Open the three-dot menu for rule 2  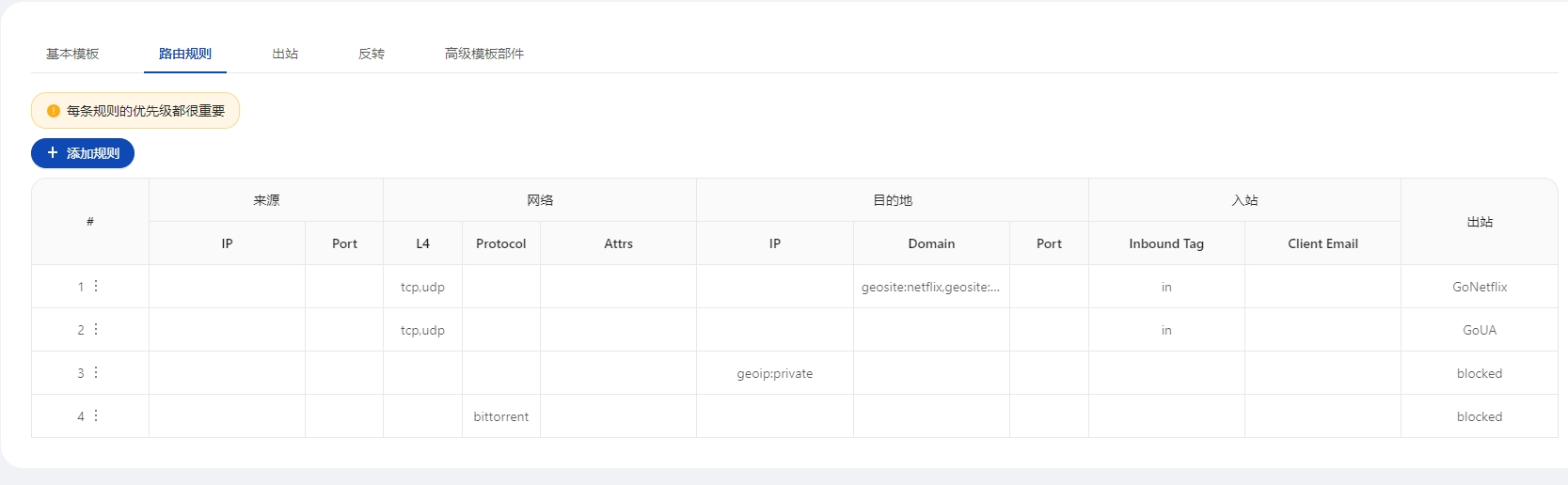(x=96, y=329)
